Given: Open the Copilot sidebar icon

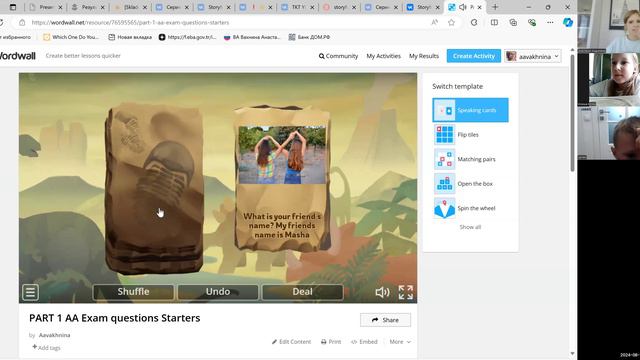Looking at the screenshot, I should click(x=567, y=22).
